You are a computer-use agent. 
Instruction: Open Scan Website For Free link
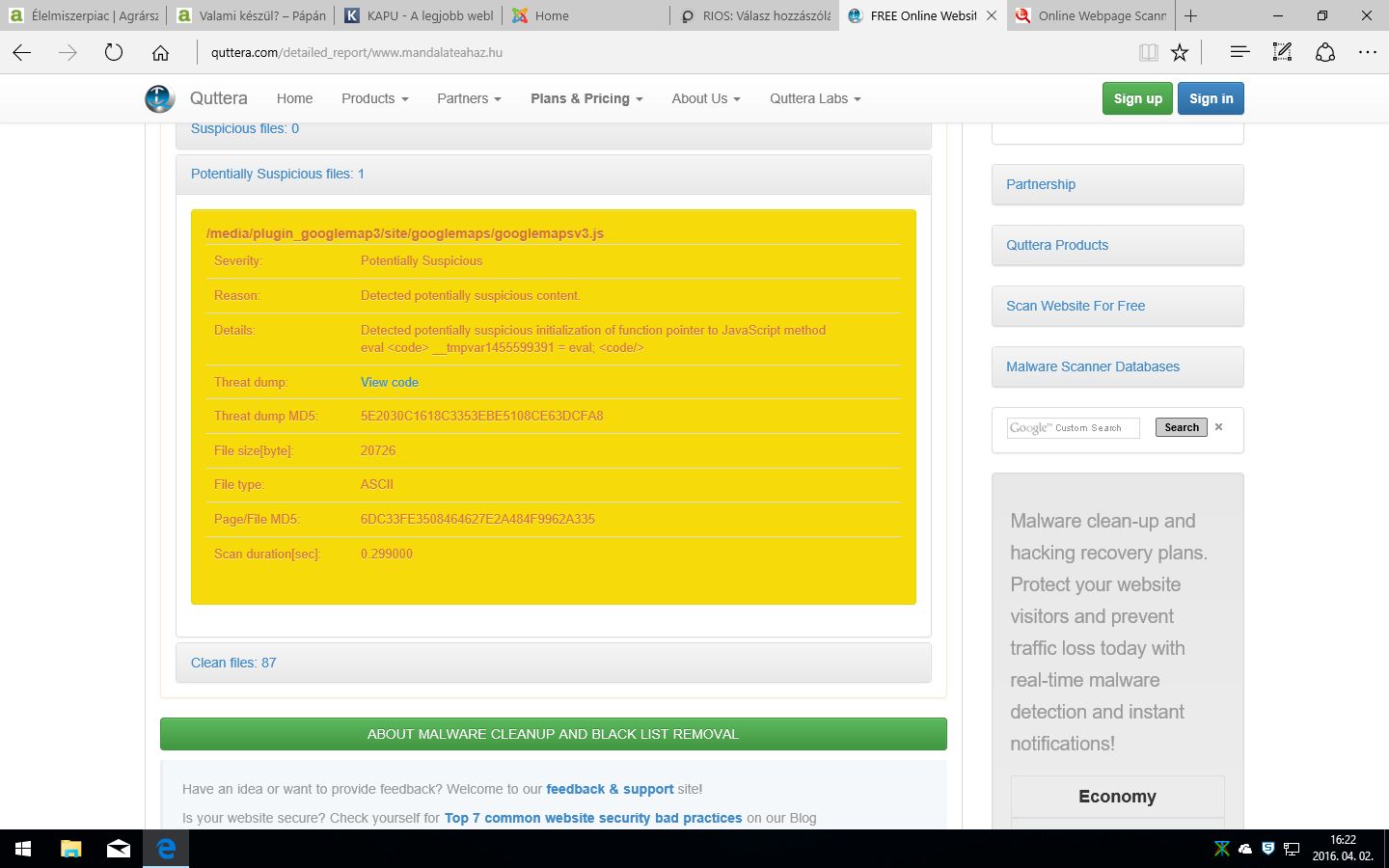point(1076,306)
